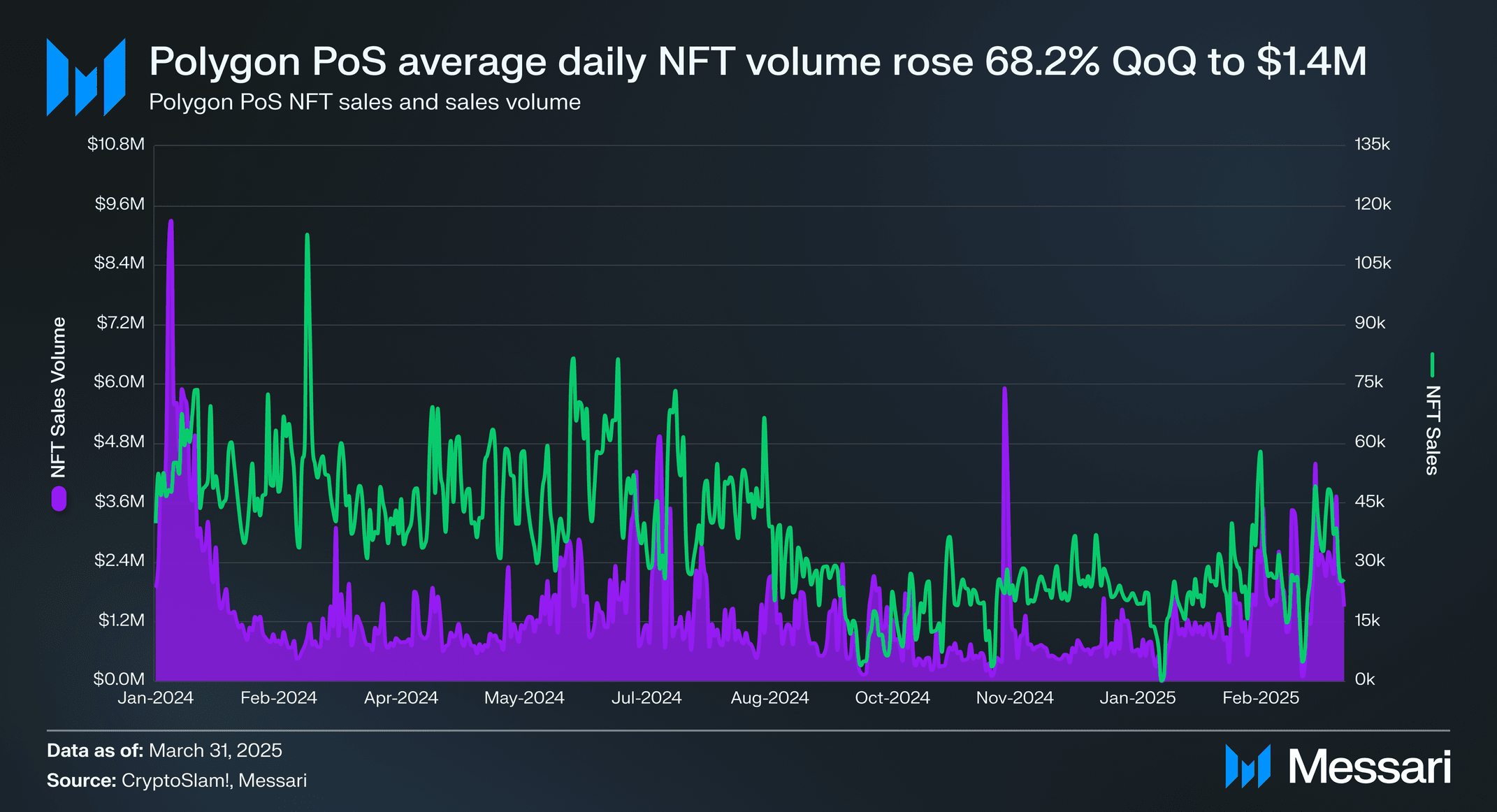
Task: Click the subtitle Polygon PoS NFT sales
Action: [x=364, y=103]
